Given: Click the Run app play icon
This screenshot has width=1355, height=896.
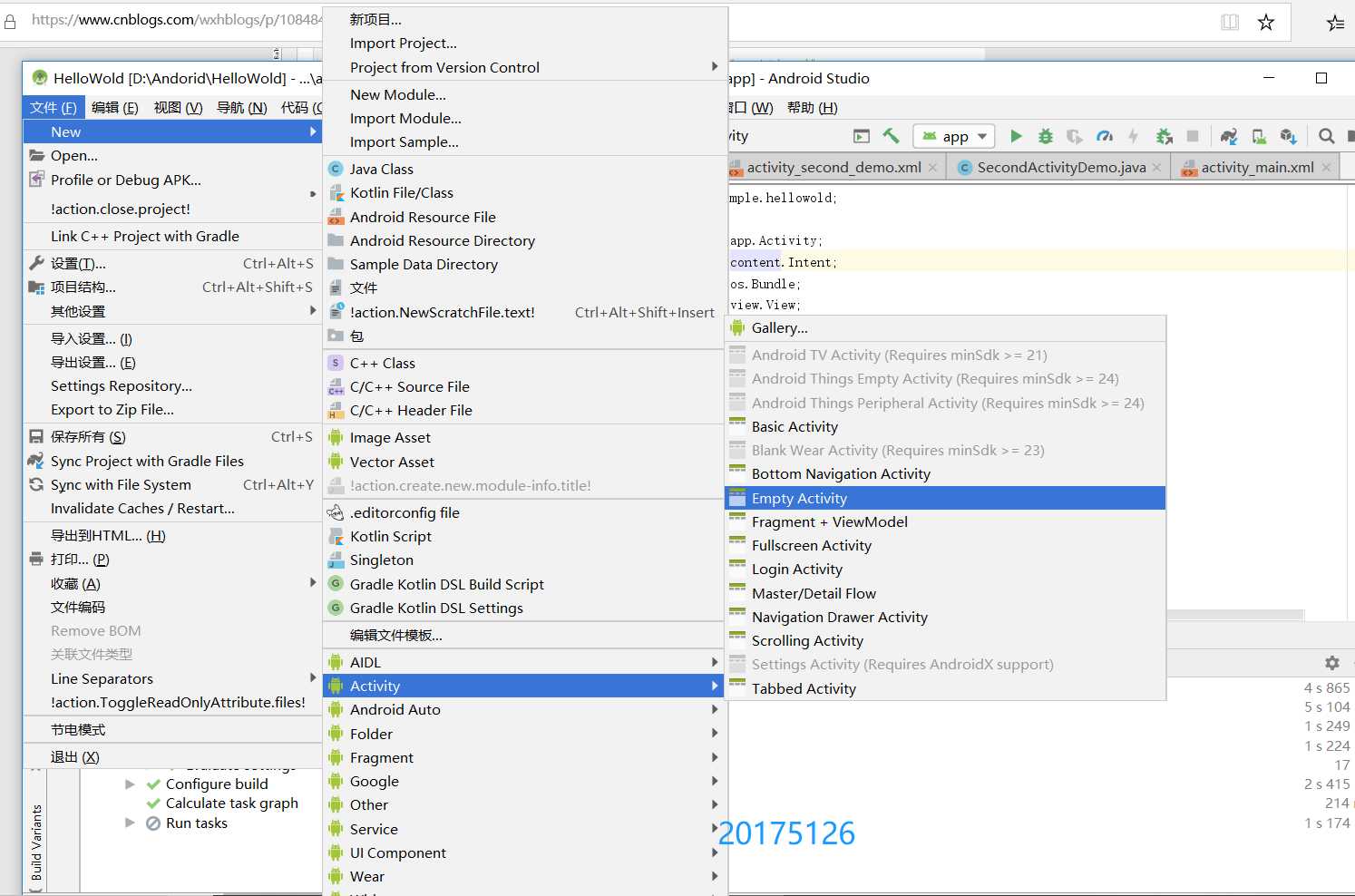Looking at the screenshot, I should tap(1016, 136).
